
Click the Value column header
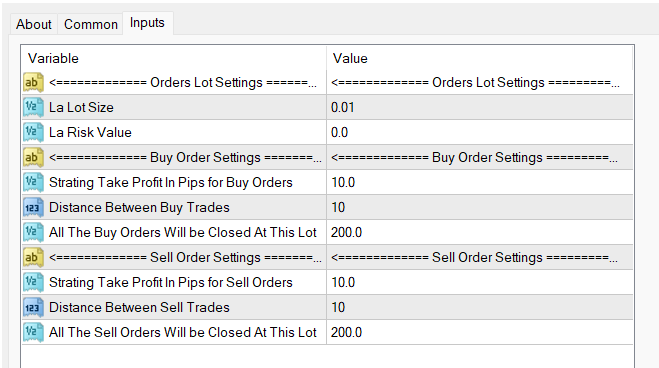[x=480, y=58]
